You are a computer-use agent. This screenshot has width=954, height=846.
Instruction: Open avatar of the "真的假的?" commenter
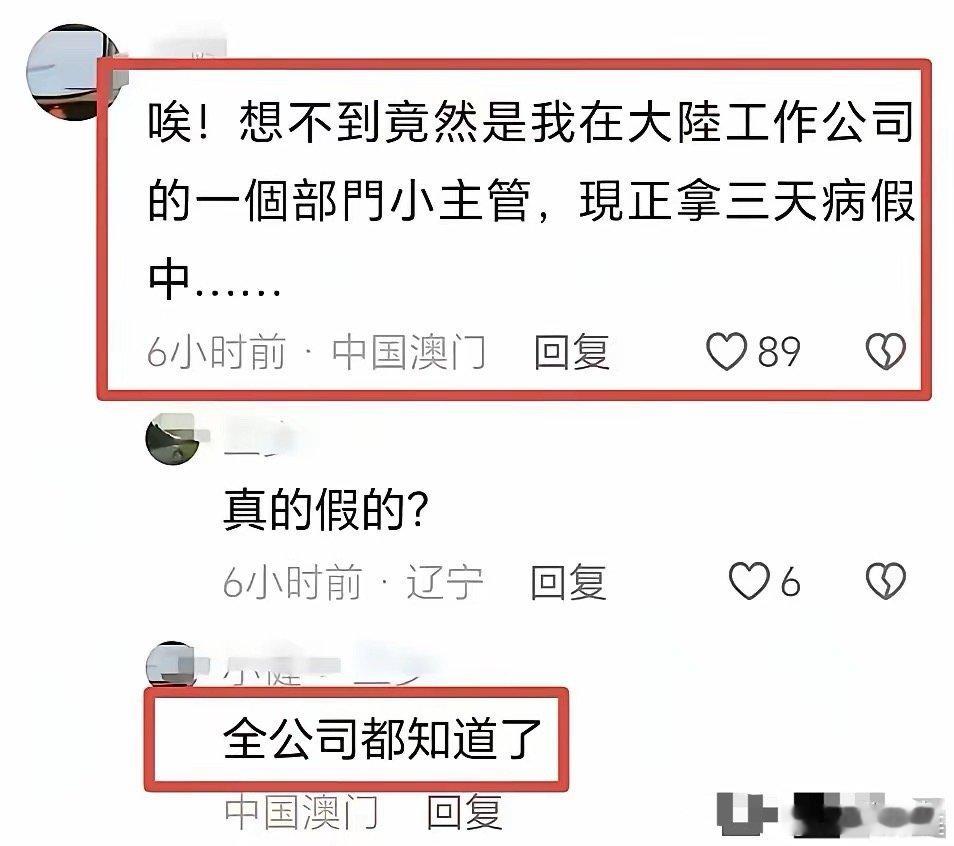pos(173,438)
